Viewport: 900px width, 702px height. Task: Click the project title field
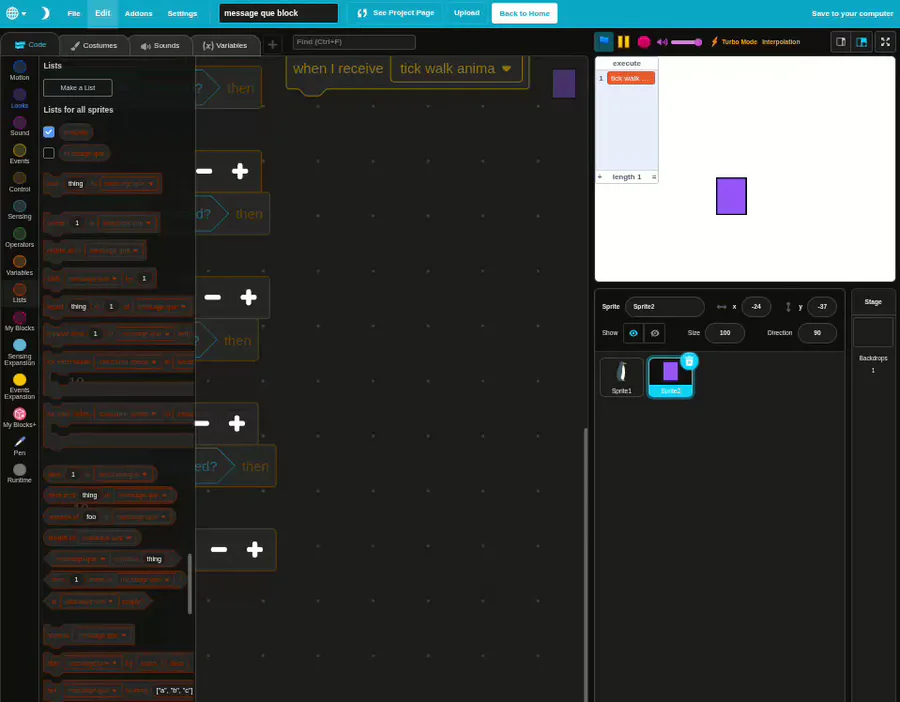point(278,13)
